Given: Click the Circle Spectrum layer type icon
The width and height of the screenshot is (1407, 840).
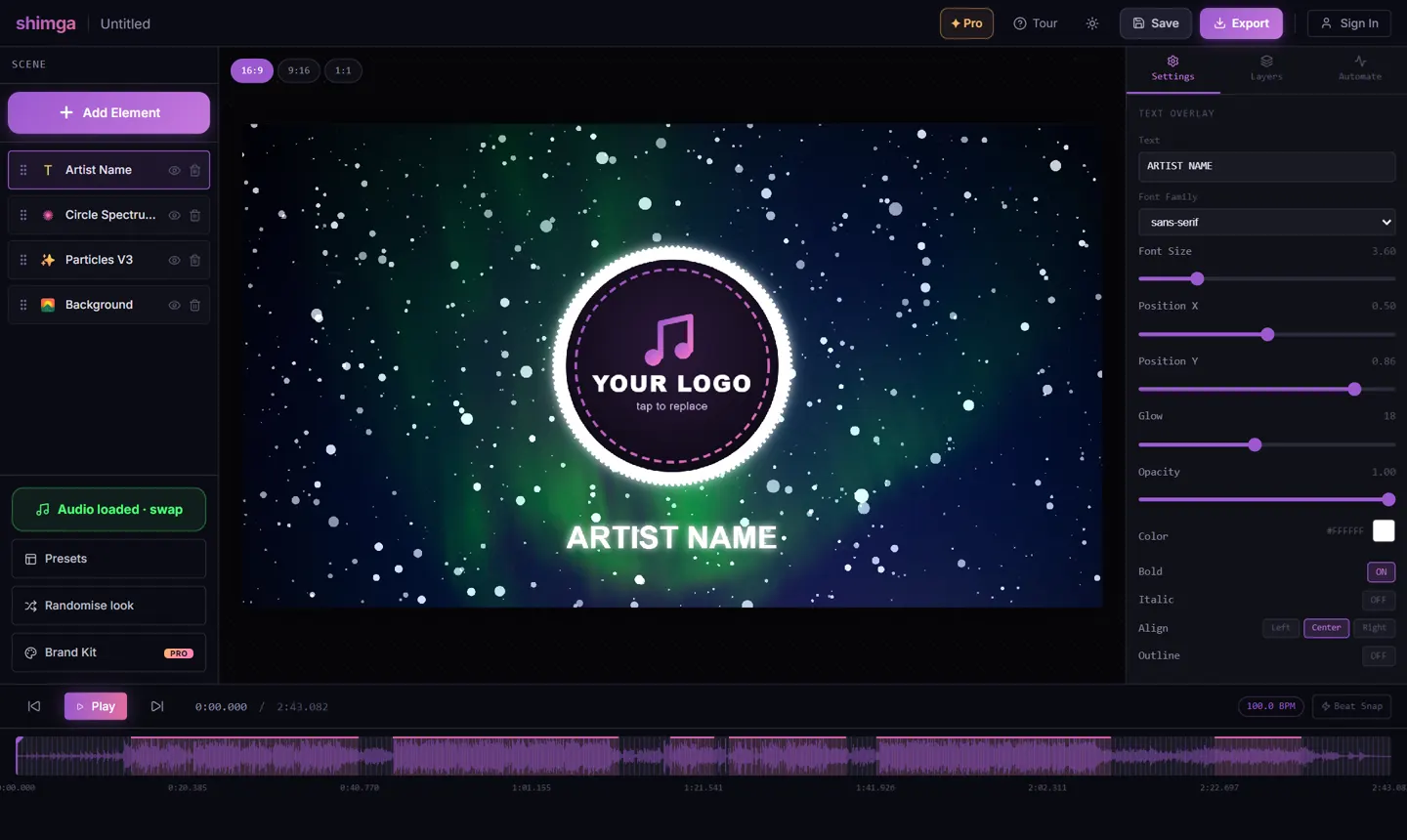Looking at the screenshot, I should tap(48, 215).
